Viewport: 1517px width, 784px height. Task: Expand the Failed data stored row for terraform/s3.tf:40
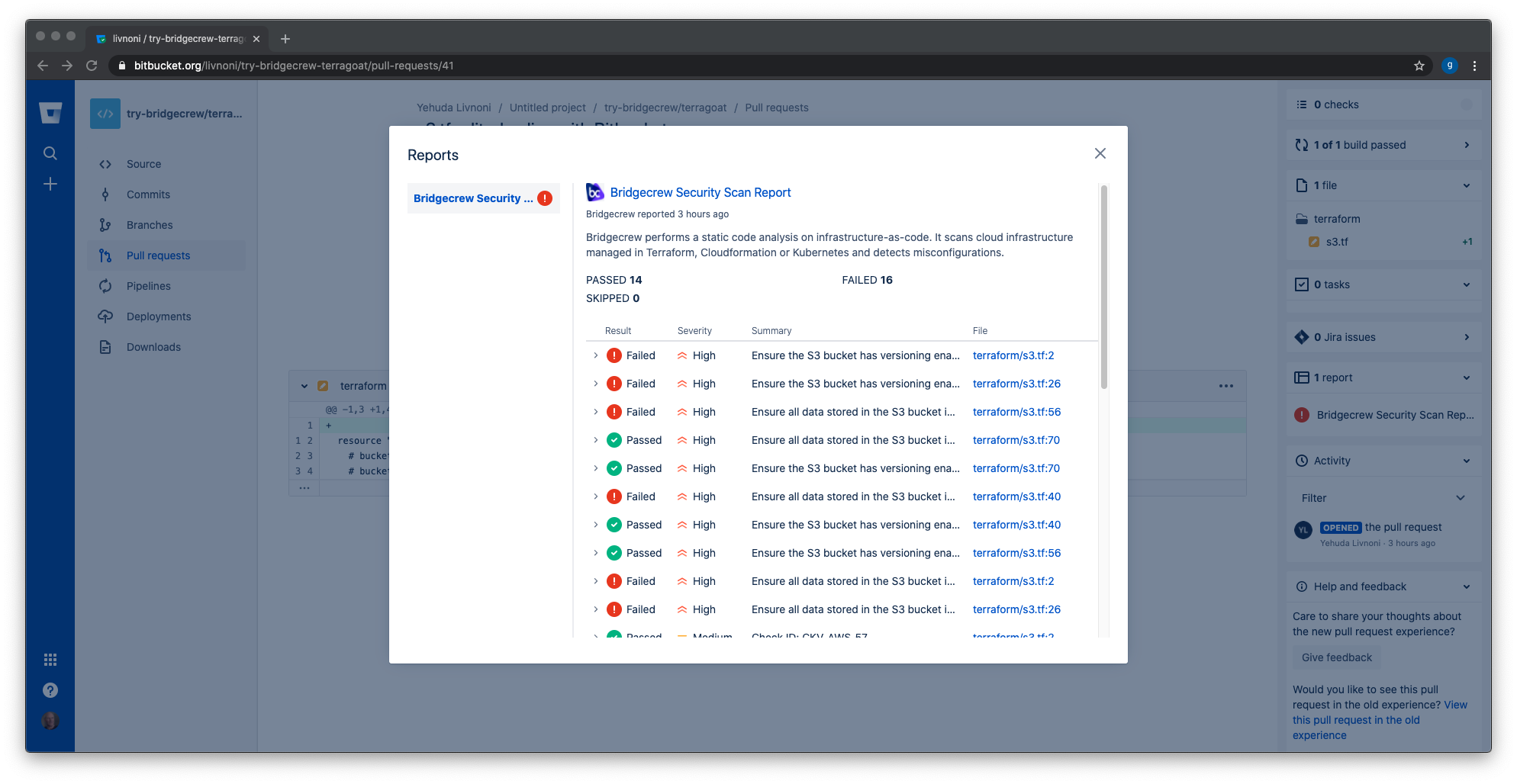[x=596, y=496]
